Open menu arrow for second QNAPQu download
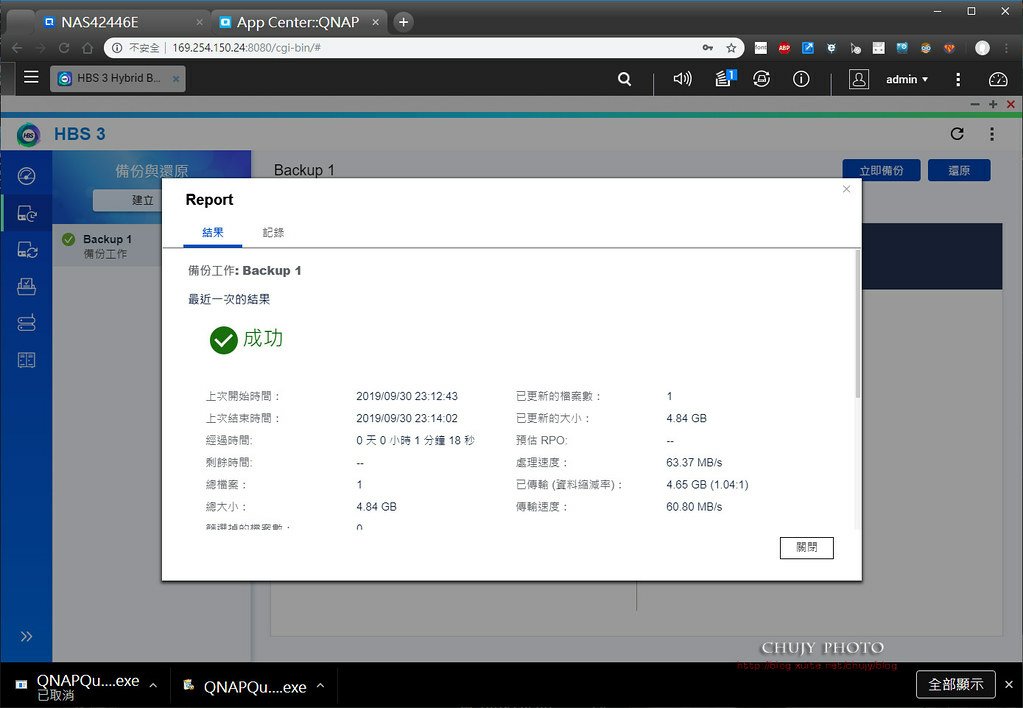 point(320,685)
